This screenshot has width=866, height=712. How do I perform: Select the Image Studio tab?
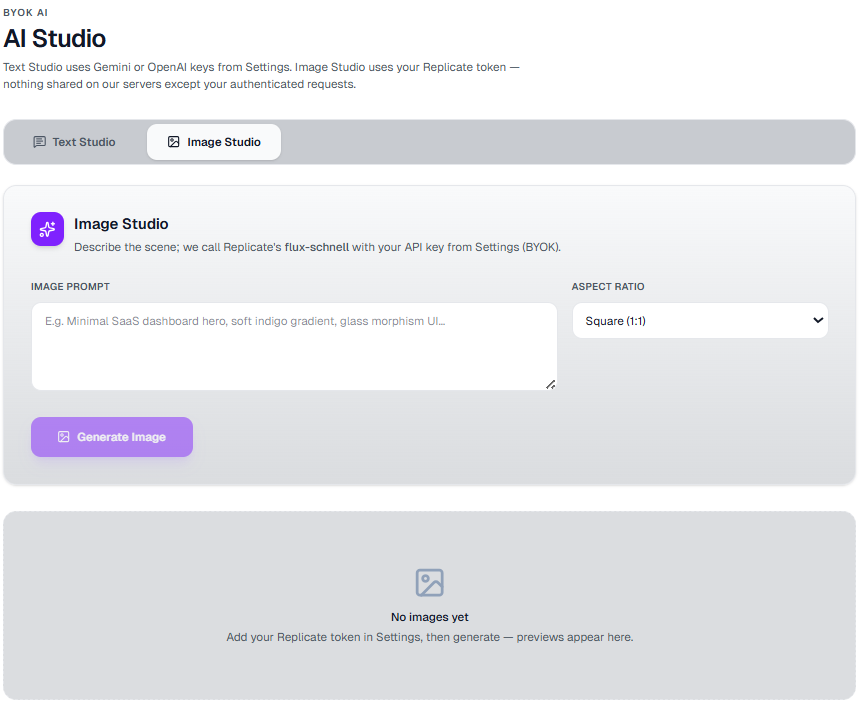[x=214, y=142]
